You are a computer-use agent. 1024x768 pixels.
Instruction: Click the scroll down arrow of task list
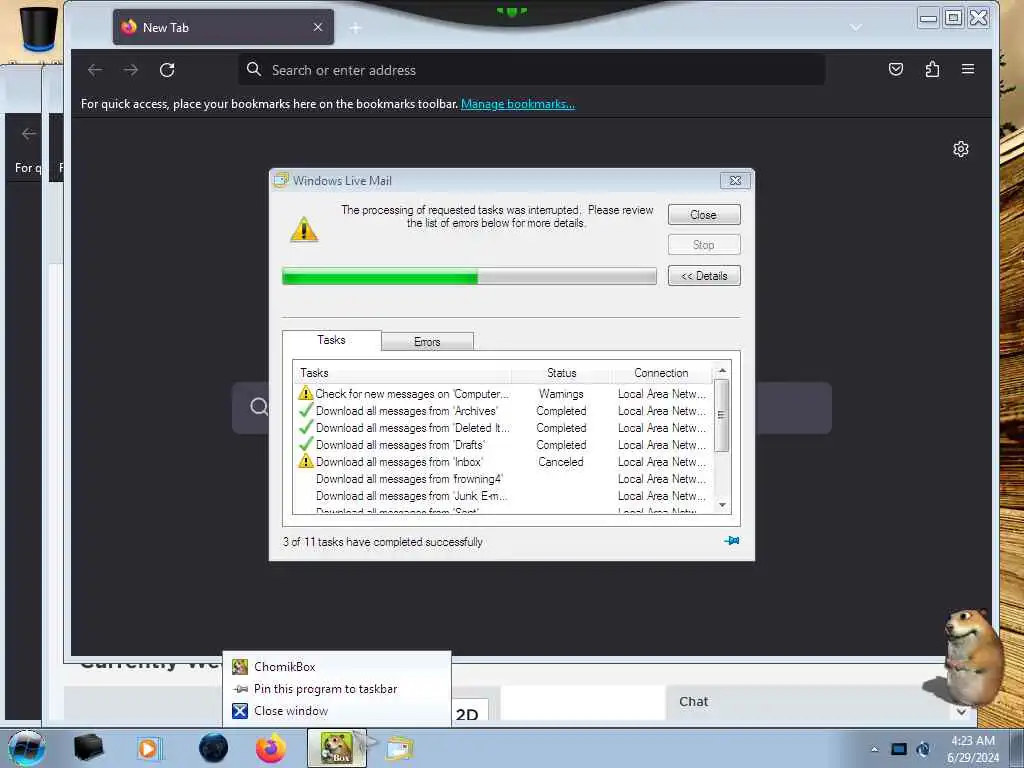pyautogui.click(x=722, y=505)
